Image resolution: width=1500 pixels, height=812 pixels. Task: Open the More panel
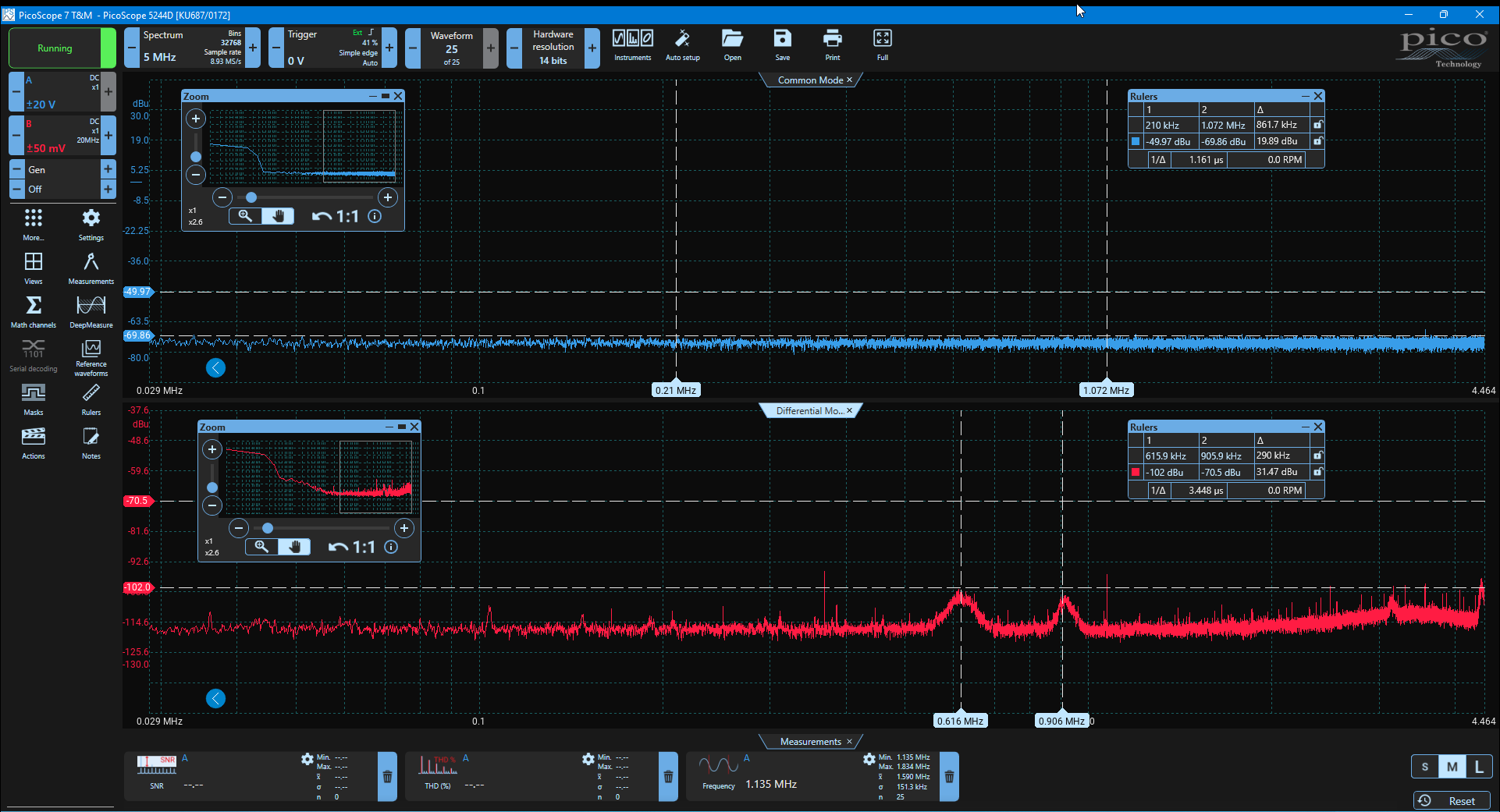[34, 225]
